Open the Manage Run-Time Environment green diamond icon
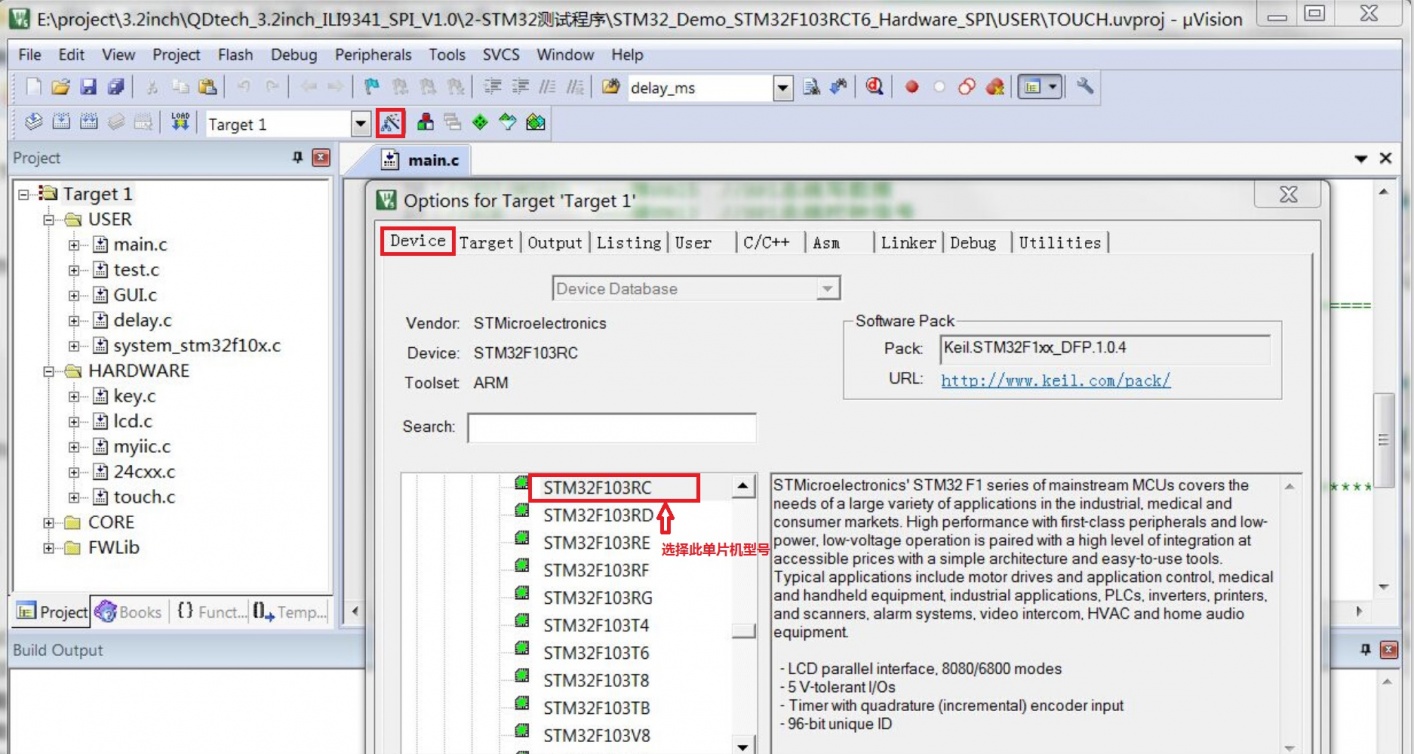Screen dimensions: 1414x754 pyautogui.click(x=480, y=123)
